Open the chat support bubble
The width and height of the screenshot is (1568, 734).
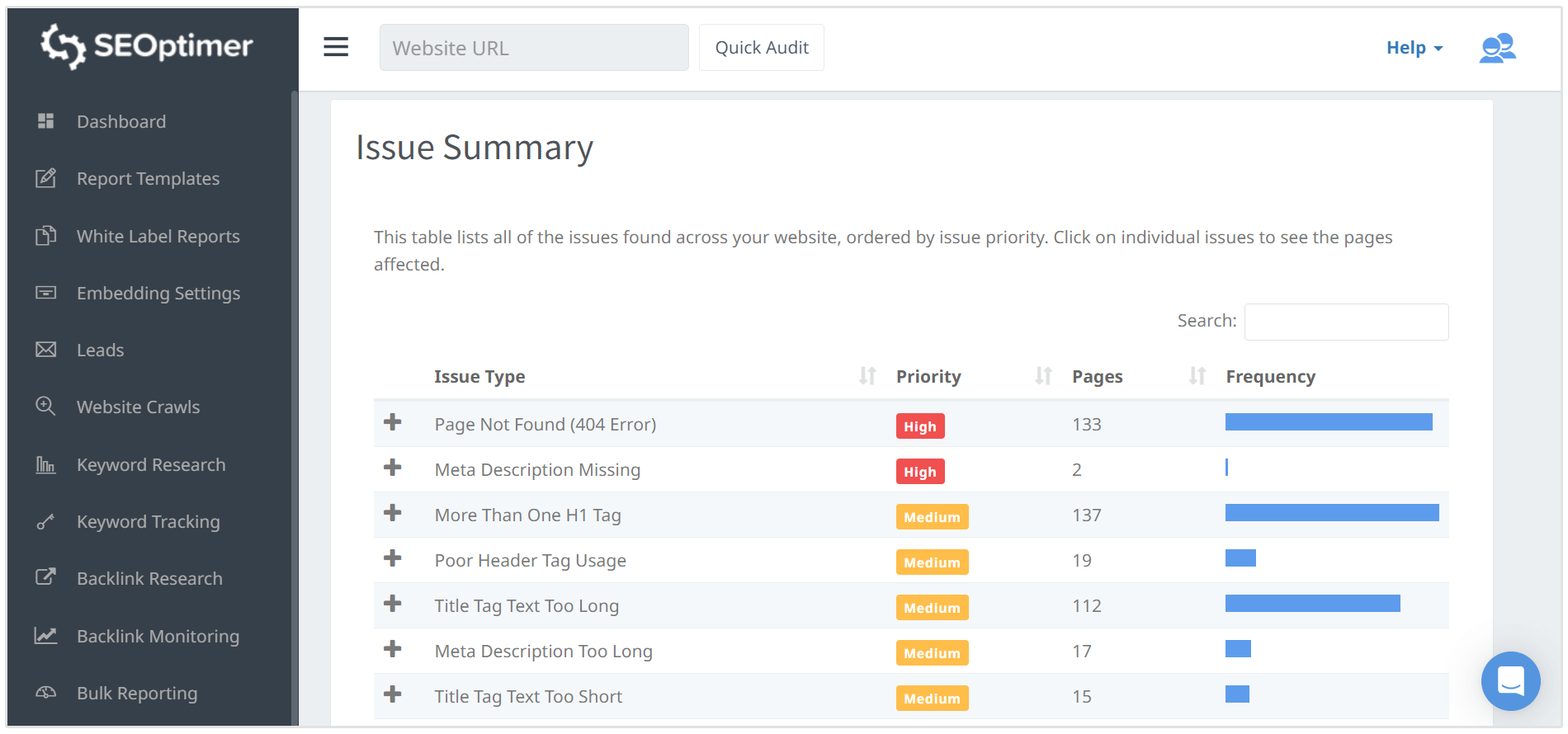click(1510, 681)
